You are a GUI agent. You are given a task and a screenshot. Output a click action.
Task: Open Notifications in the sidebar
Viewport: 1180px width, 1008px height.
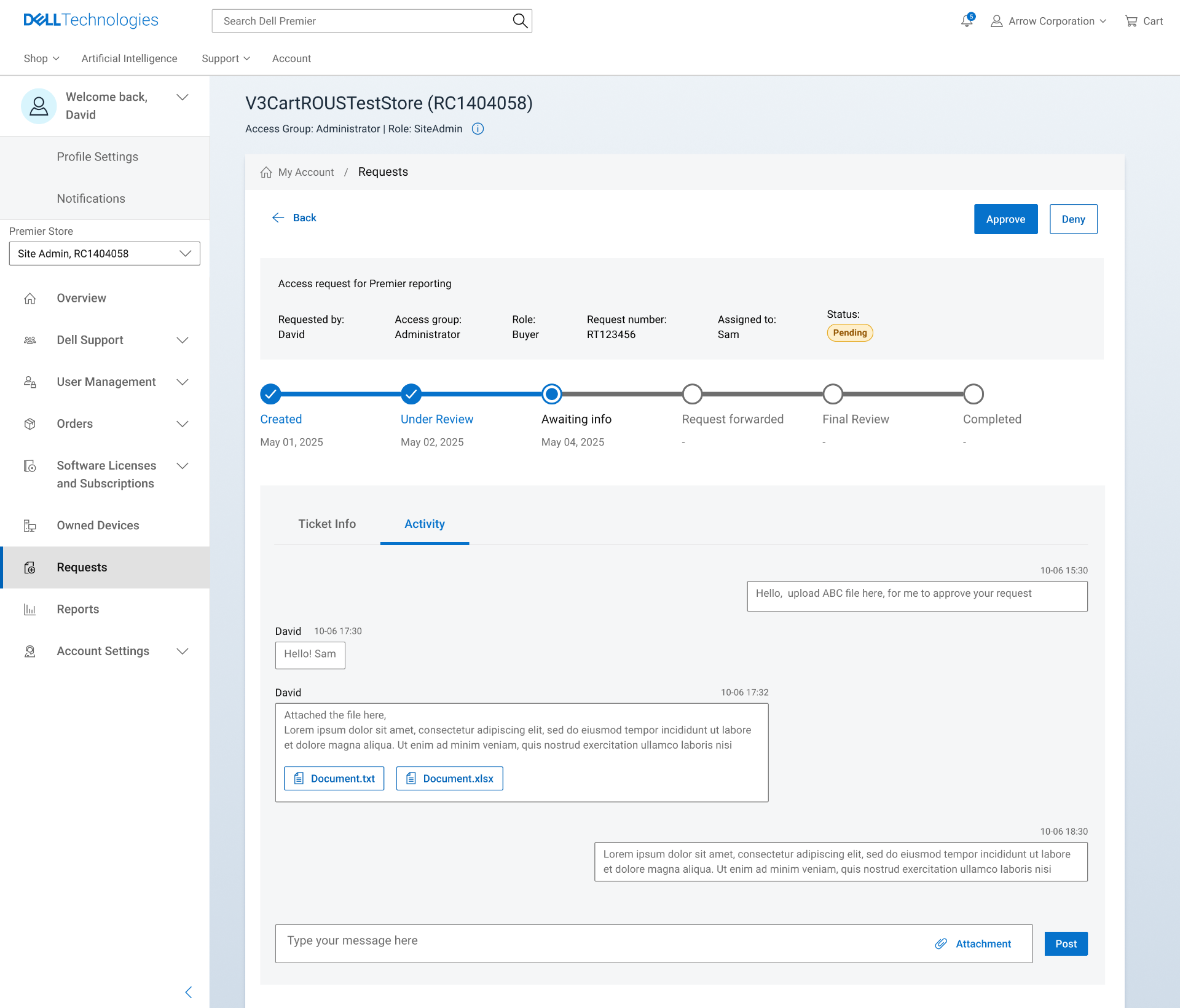91,199
